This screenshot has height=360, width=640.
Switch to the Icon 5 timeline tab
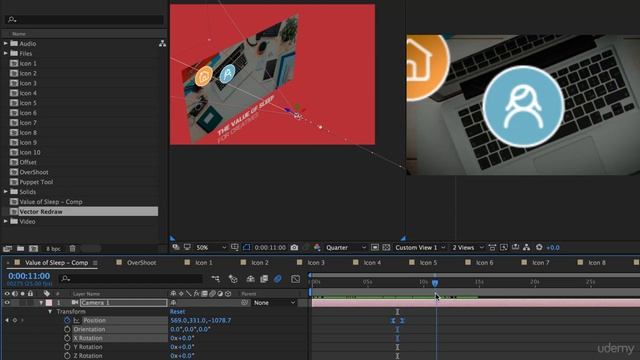tap(428, 263)
